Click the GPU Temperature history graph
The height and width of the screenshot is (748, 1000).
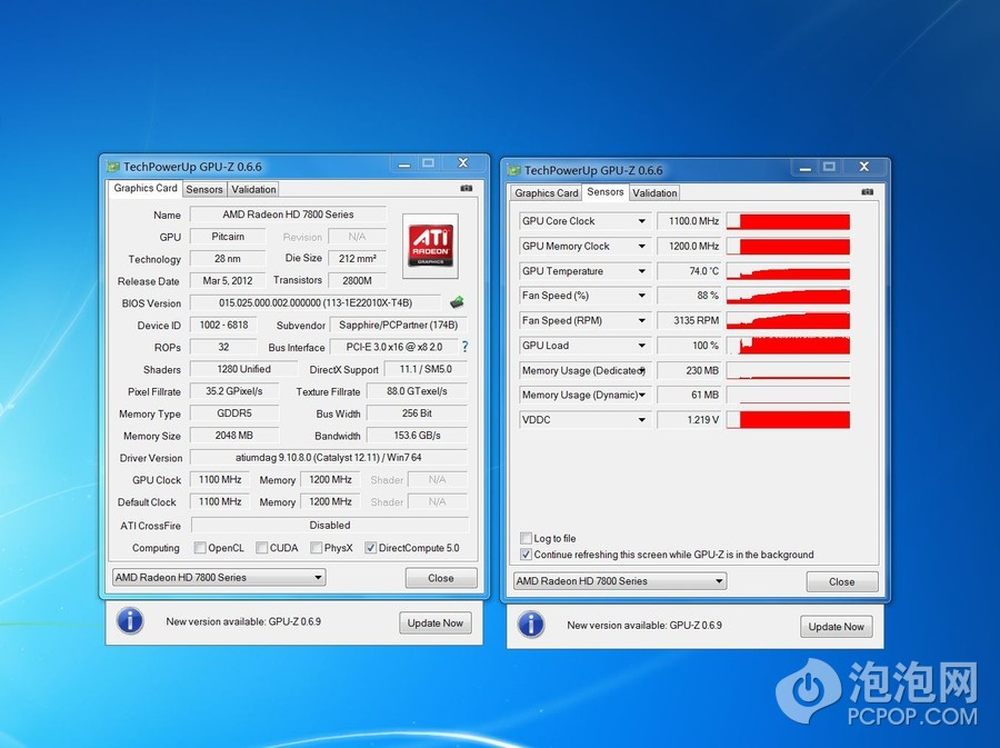coord(788,271)
